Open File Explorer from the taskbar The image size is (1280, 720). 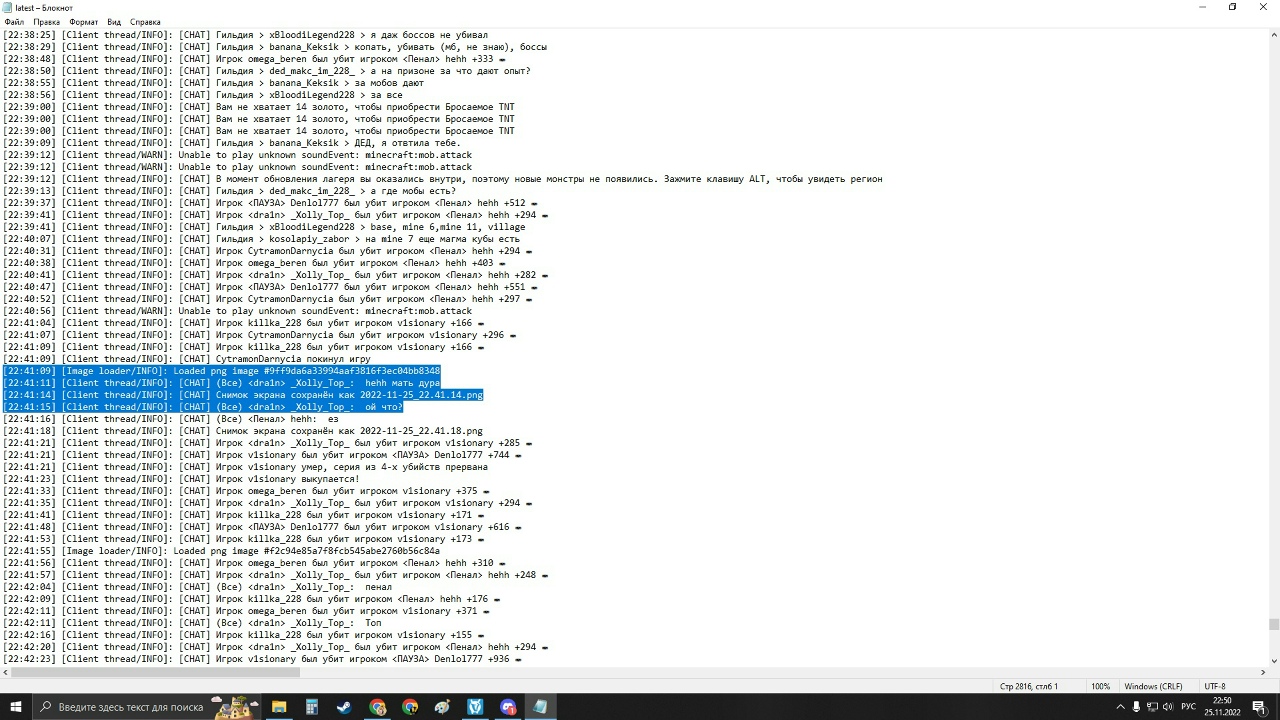[278, 705]
